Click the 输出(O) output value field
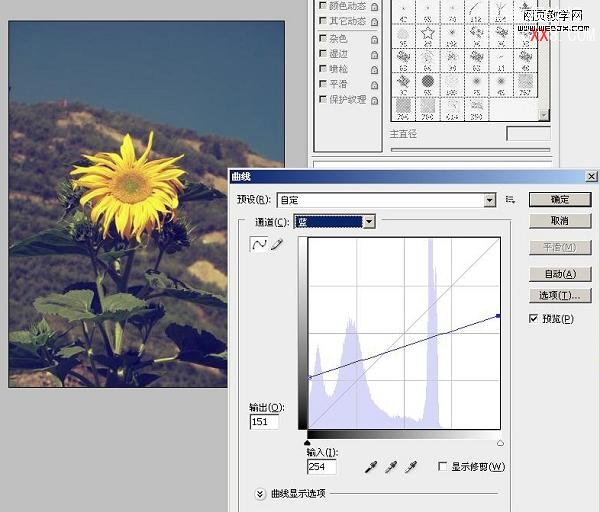Image resolution: width=600 pixels, height=512 pixels. point(264,422)
